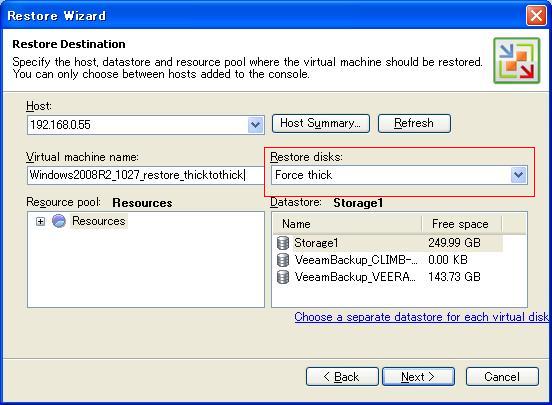Viewport: 552px width, 405px height.
Task: Open the Restore disks dropdown arrow
Action: 519,175
